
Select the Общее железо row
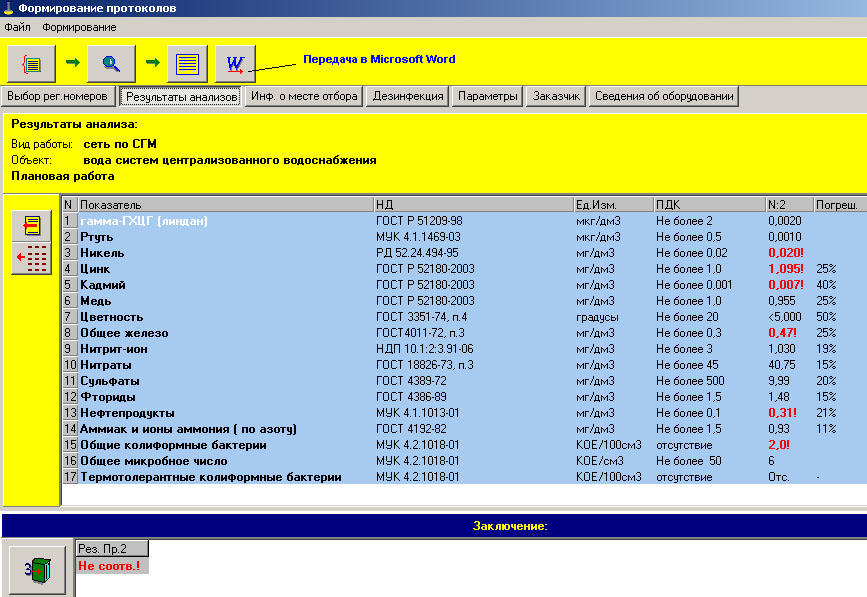(464, 333)
